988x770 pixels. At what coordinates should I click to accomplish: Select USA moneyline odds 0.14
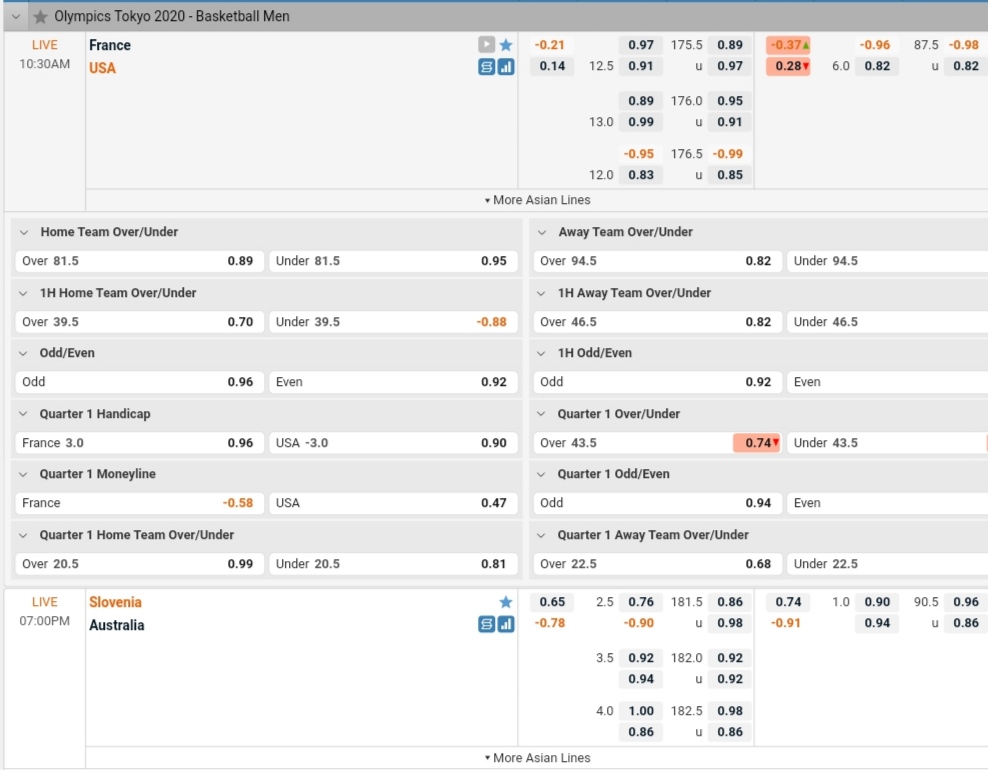[552, 66]
